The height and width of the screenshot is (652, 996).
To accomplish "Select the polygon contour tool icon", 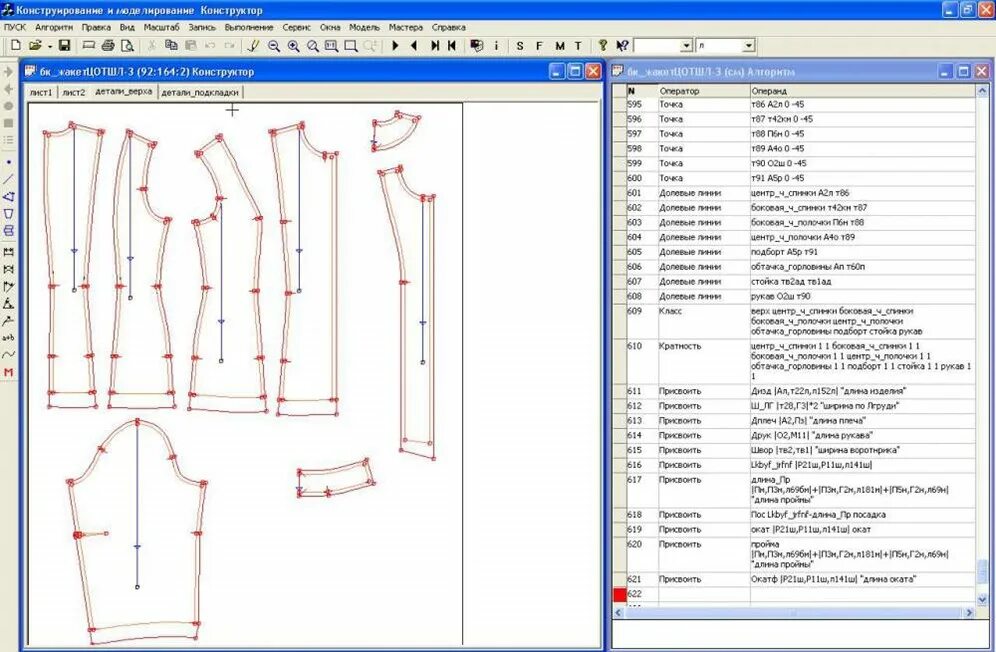I will click(9, 197).
